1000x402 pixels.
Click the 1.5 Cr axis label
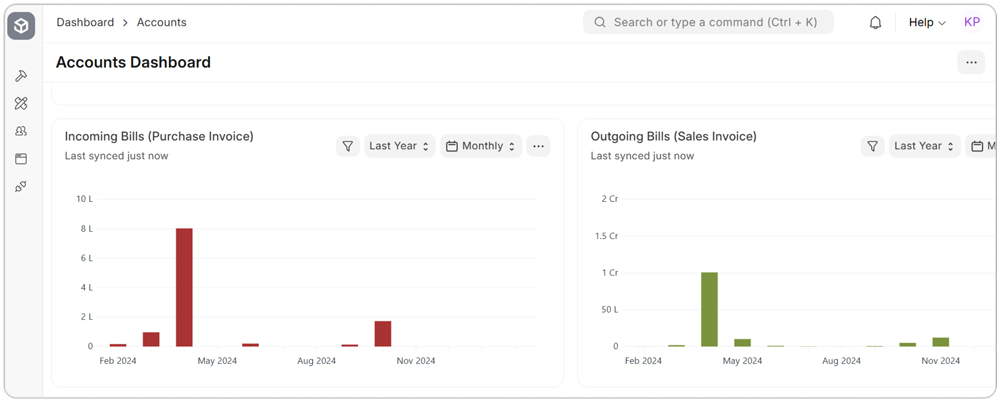click(606, 236)
